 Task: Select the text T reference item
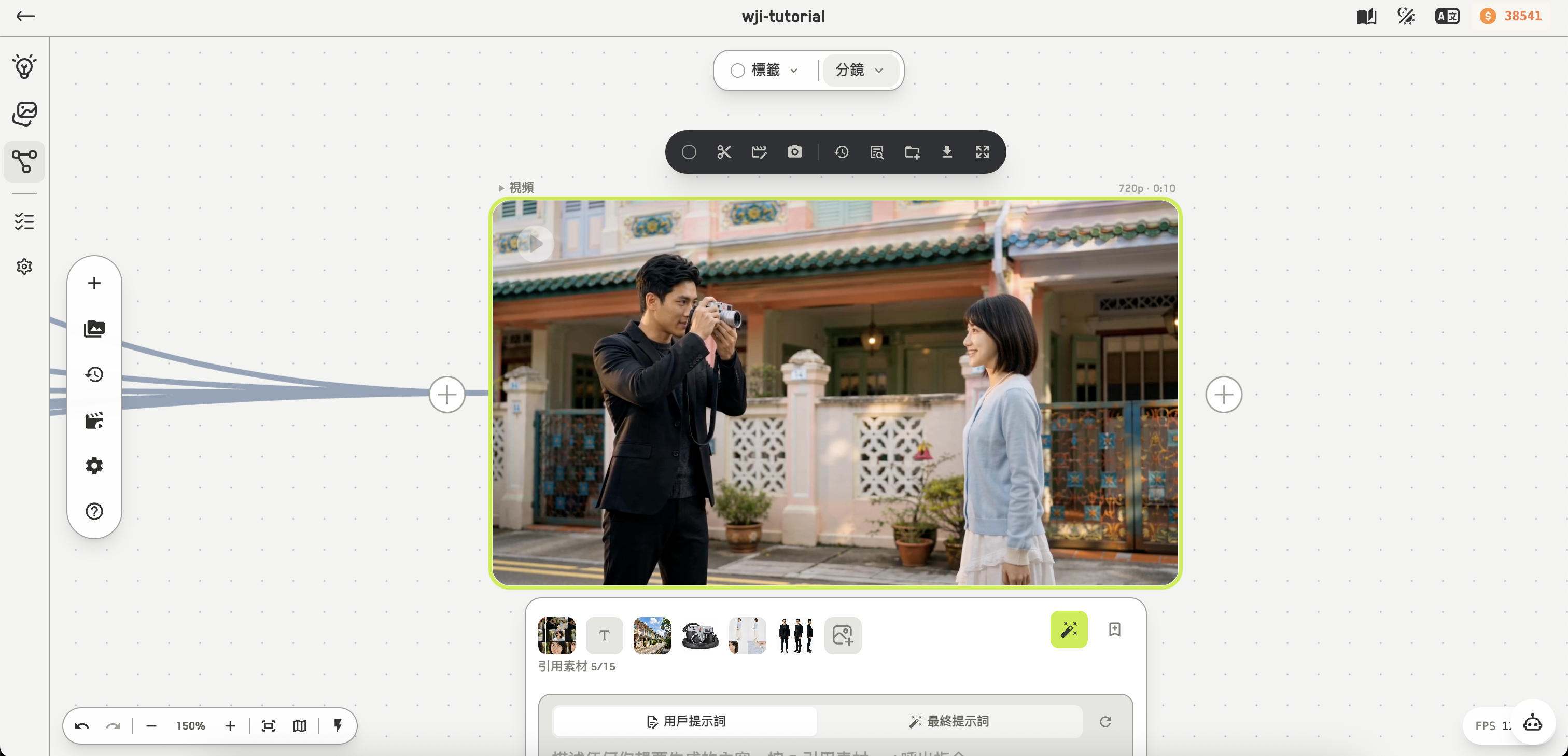(604, 636)
